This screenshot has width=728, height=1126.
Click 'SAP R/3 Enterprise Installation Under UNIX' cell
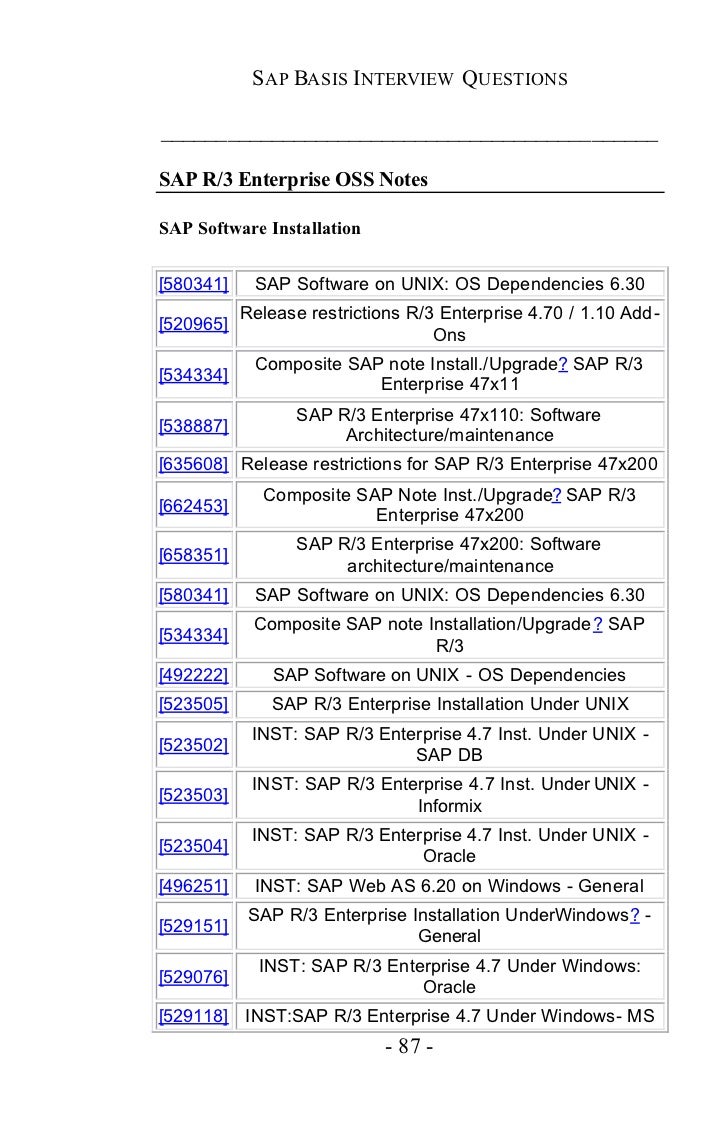pos(449,704)
